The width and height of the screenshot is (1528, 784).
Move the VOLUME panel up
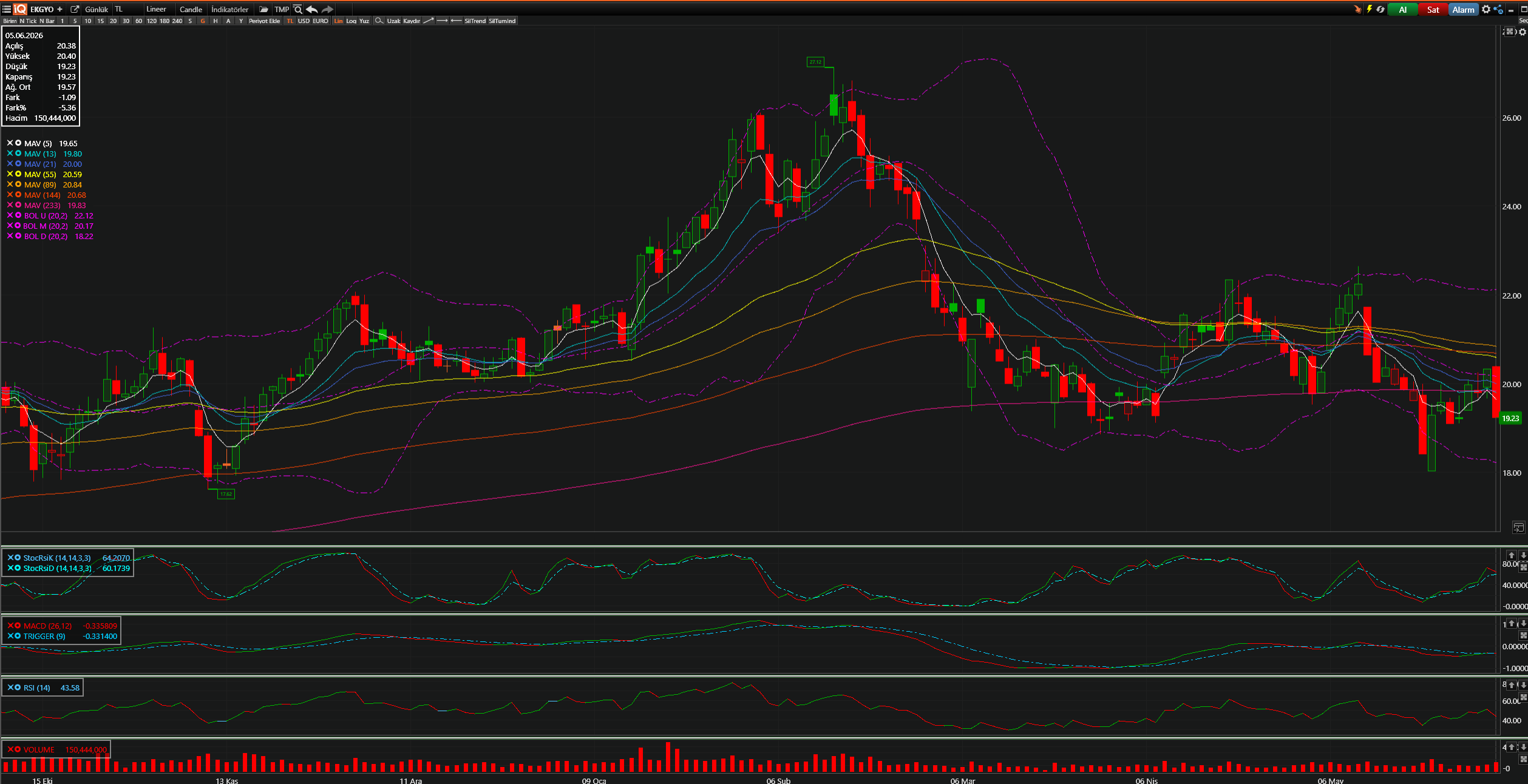point(1512,747)
